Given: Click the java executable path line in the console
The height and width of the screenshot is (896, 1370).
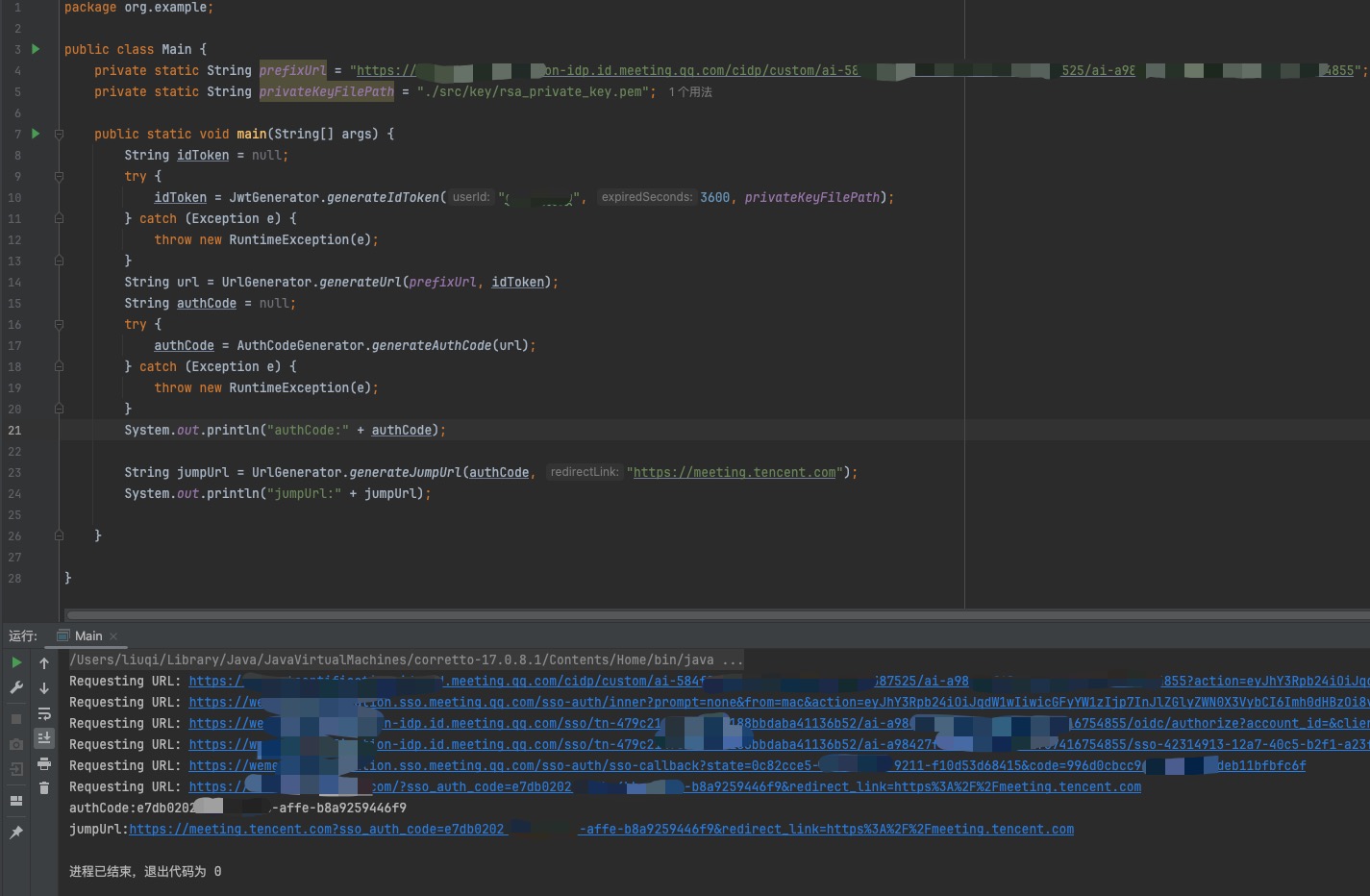Looking at the screenshot, I should (x=406, y=660).
